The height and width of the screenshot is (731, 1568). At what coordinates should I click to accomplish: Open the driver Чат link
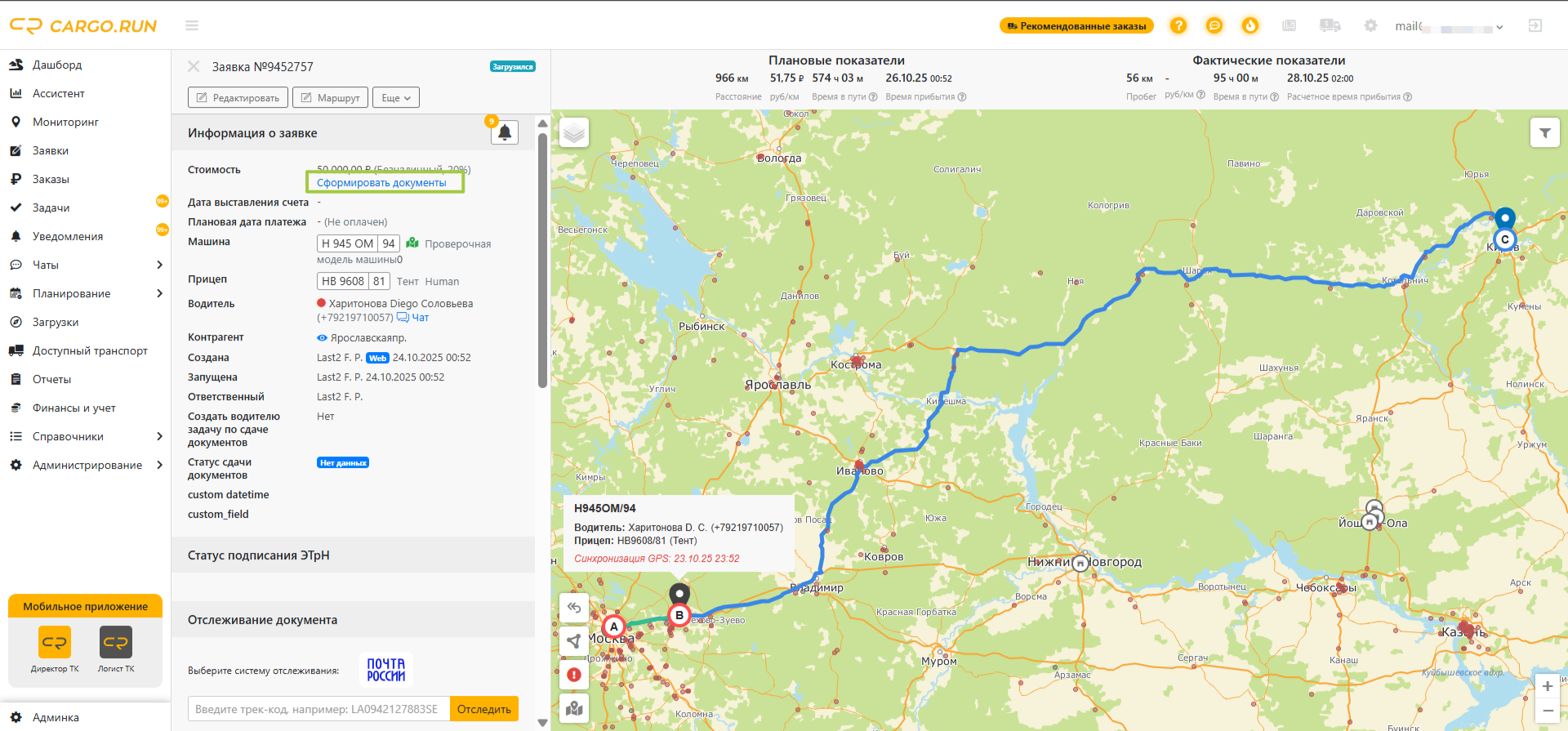click(x=412, y=318)
